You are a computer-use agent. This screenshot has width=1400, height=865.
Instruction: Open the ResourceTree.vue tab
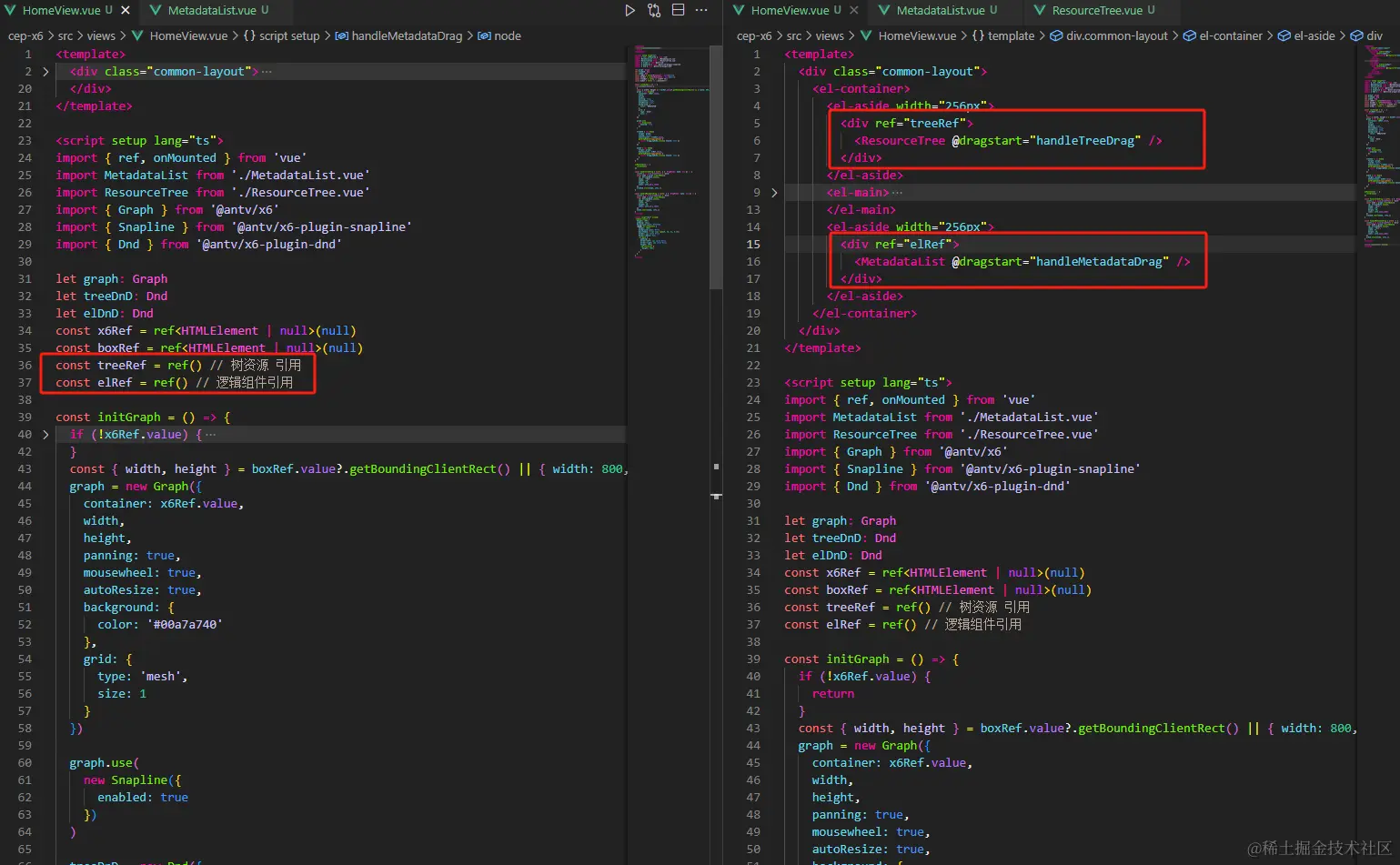pos(1096,10)
